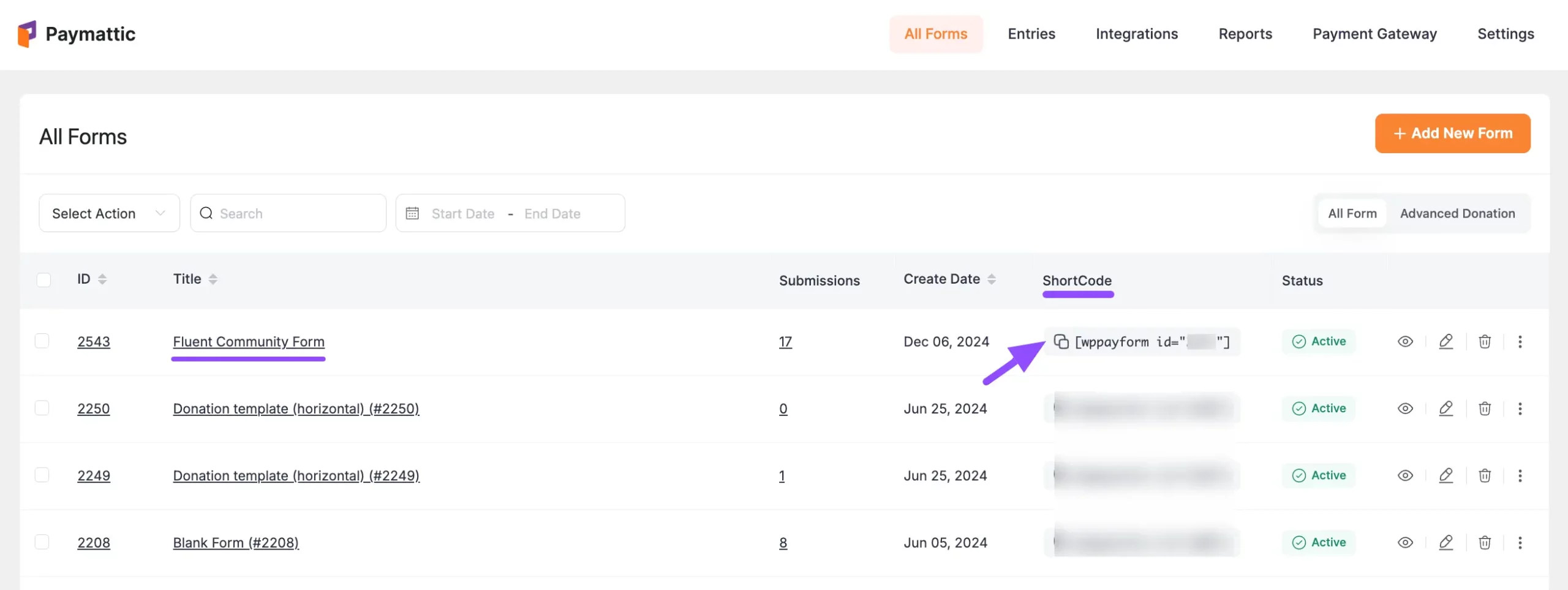The width and height of the screenshot is (1568, 590).
Task: Open Donation template (horizontal) (#2250)
Action: pyautogui.click(x=296, y=409)
